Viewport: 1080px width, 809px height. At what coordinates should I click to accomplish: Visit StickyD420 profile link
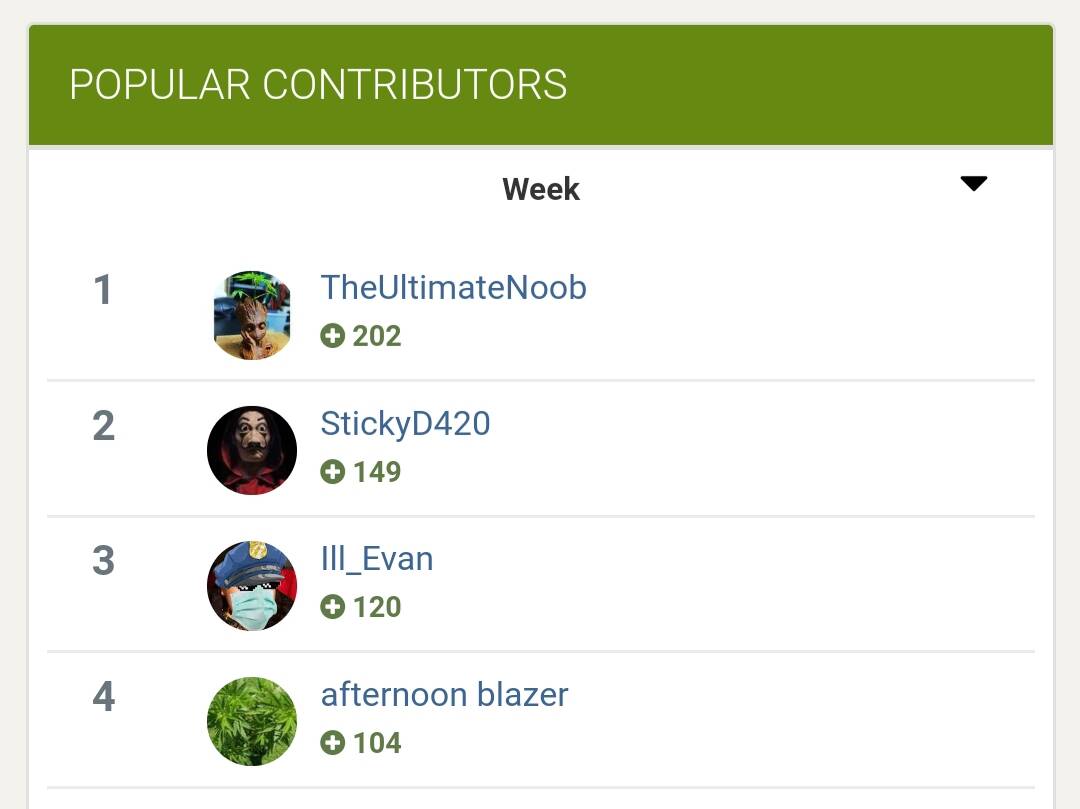click(x=405, y=423)
